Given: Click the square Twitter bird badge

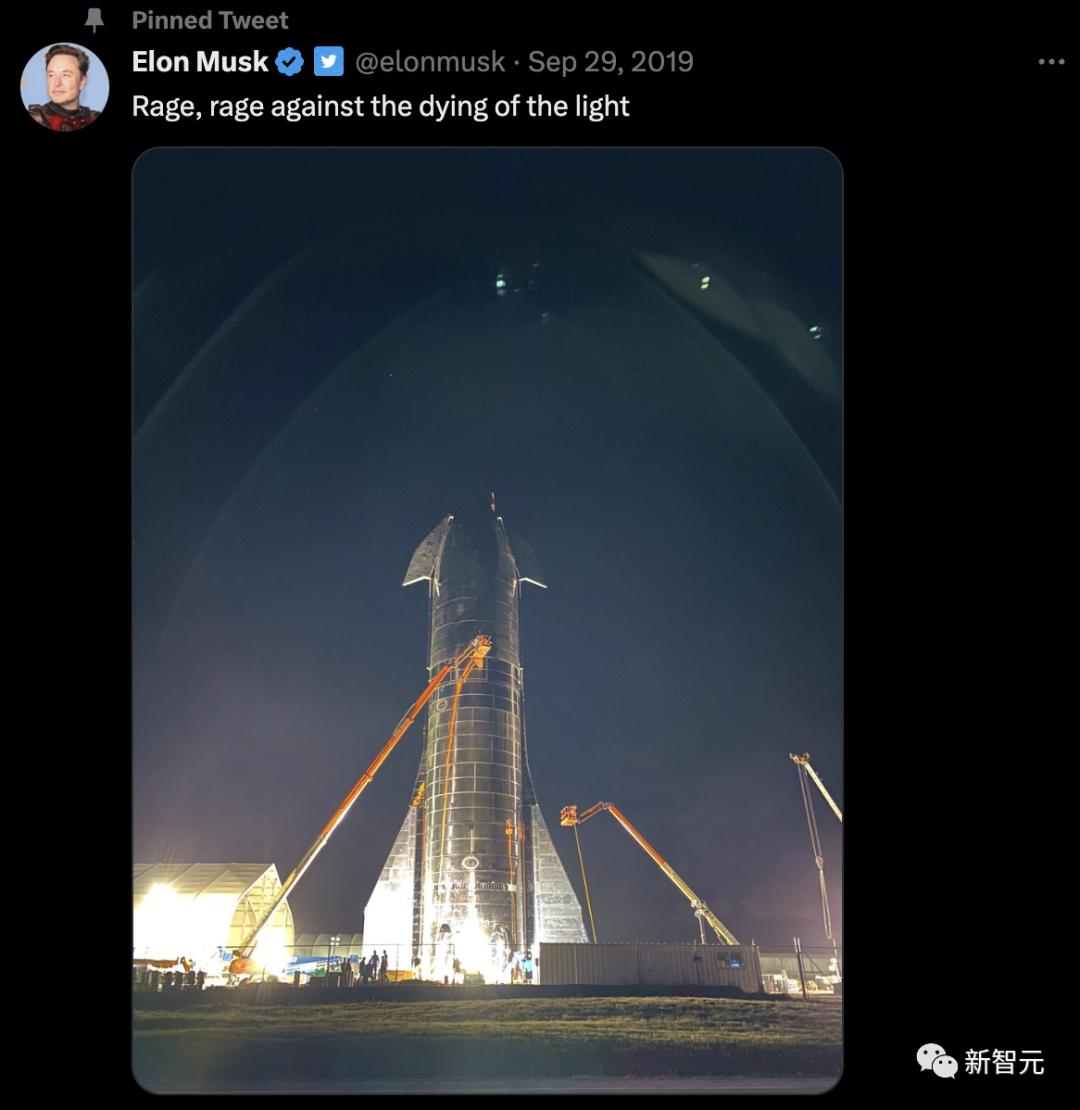Looking at the screenshot, I should point(328,62).
